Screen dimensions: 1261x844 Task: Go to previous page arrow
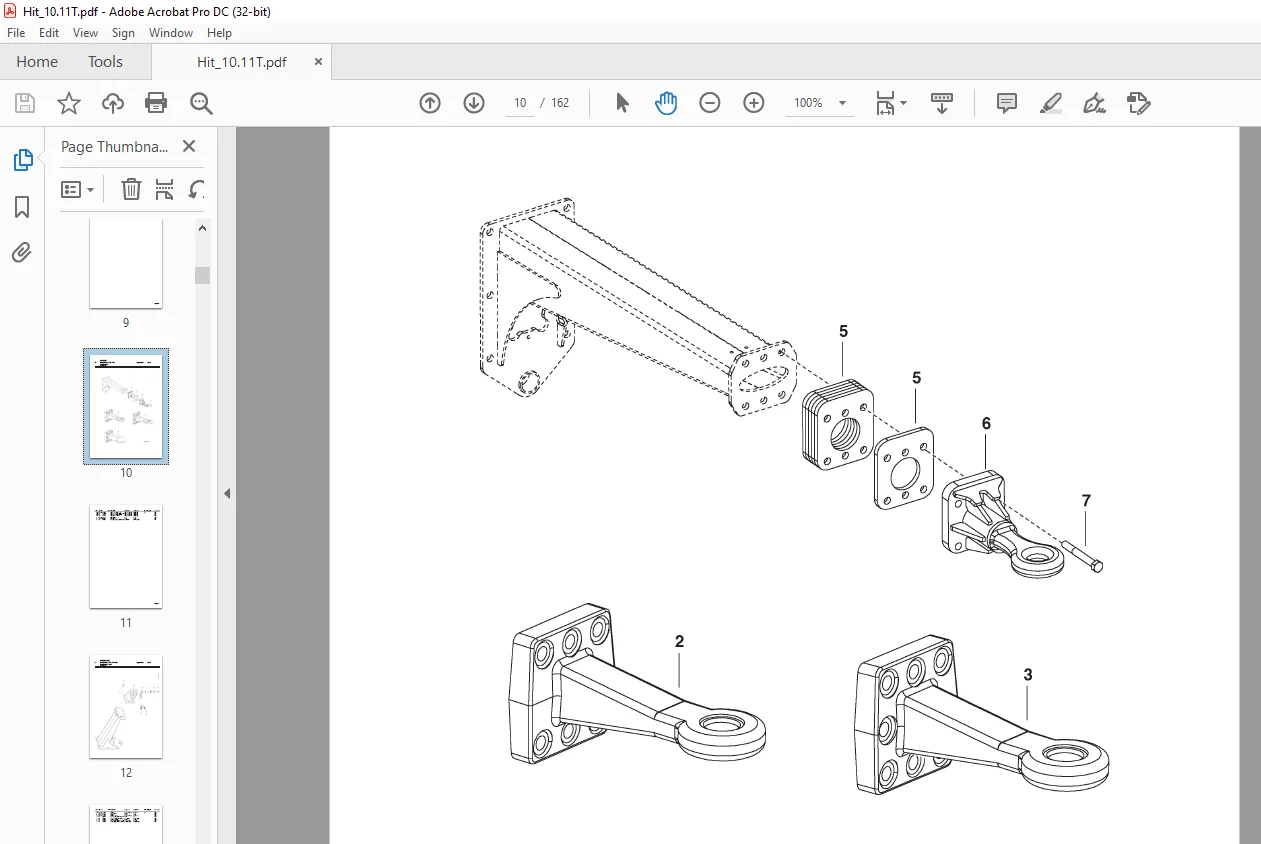click(x=430, y=103)
